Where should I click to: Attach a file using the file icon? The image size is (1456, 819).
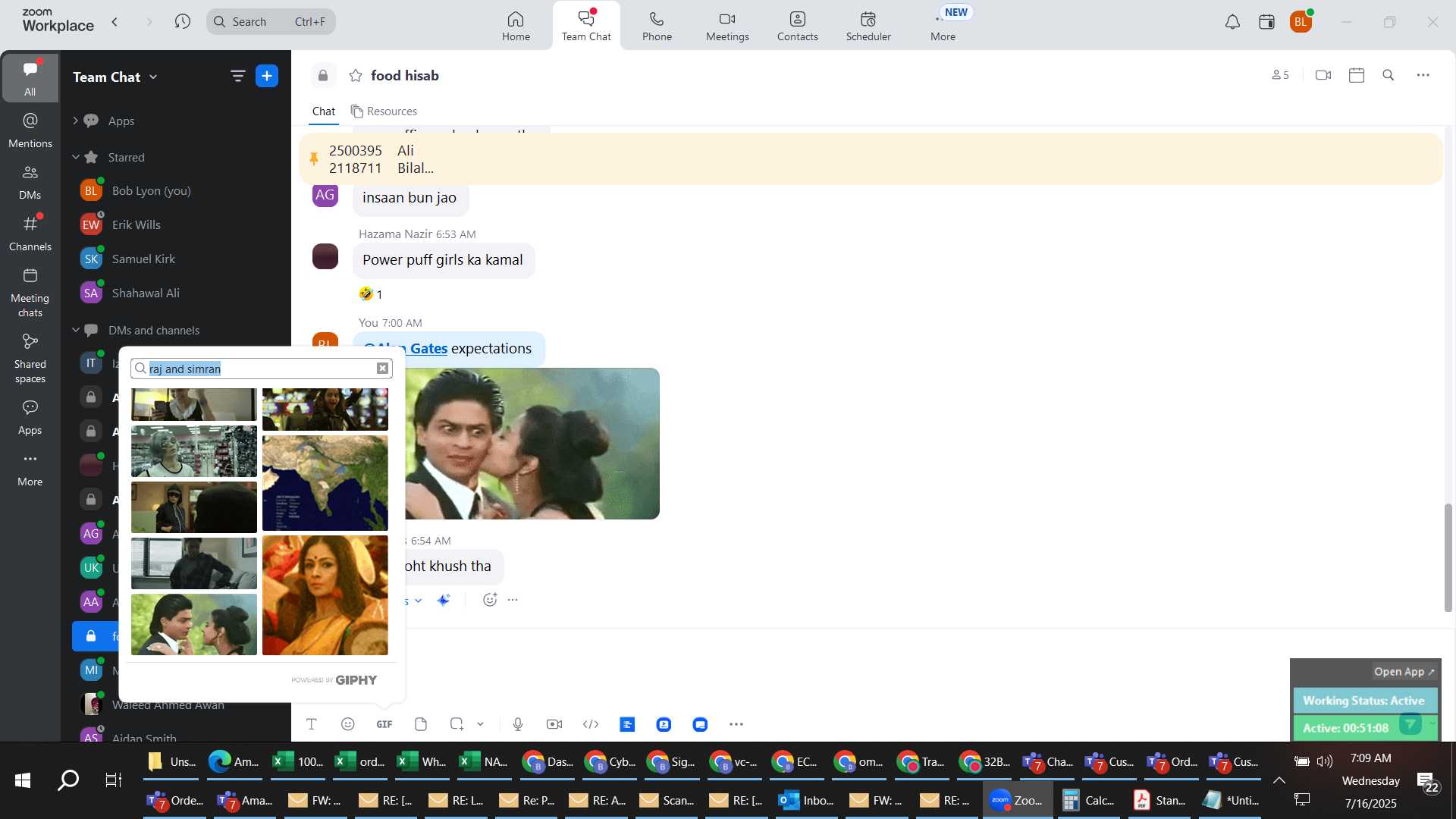(x=421, y=724)
